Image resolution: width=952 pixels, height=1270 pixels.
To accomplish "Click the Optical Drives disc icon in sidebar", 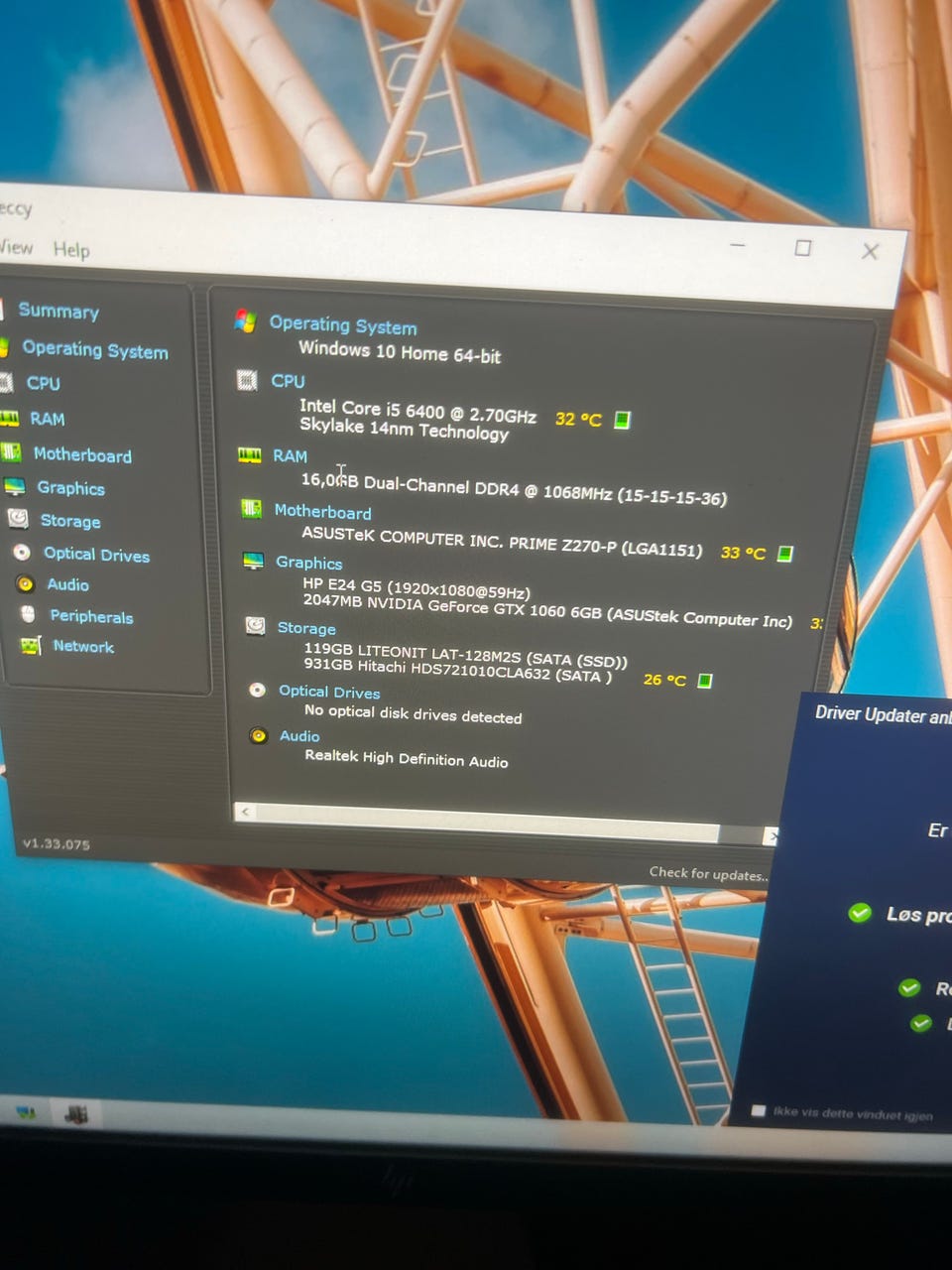I will [22, 552].
